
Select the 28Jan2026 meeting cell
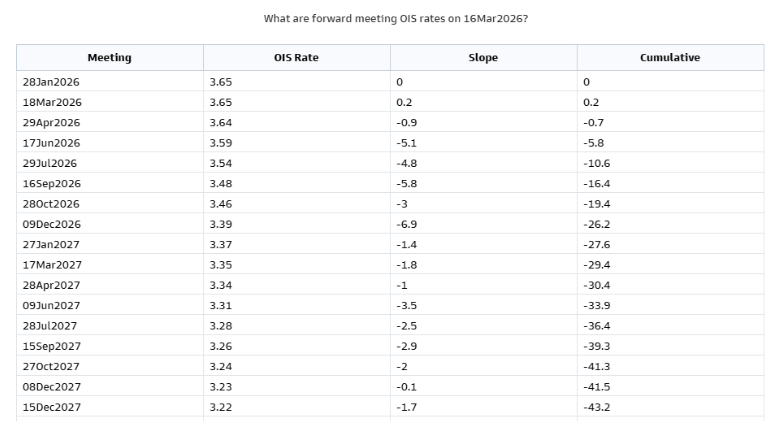(51, 82)
